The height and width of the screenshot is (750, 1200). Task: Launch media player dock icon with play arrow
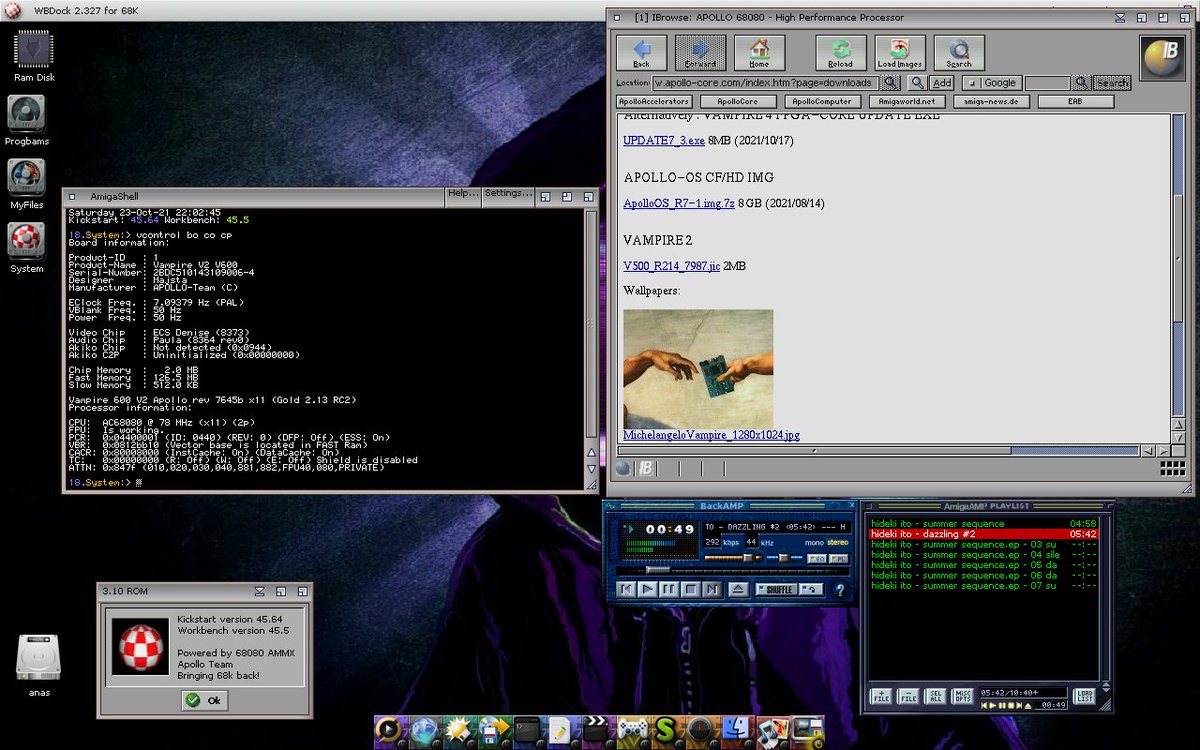(x=390, y=731)
